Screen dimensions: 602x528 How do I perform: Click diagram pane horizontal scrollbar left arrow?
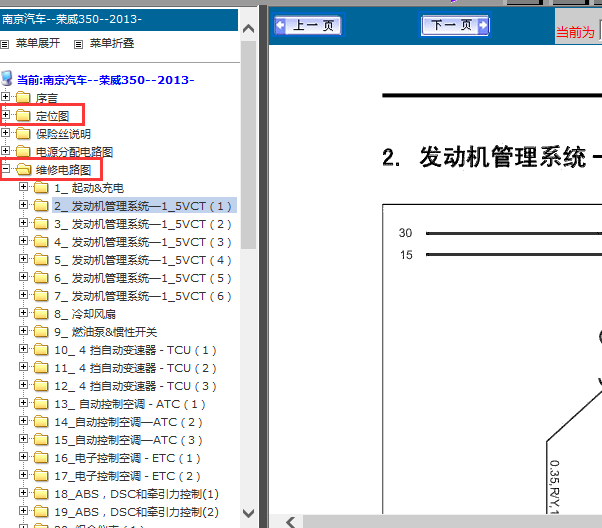[291, 522]
